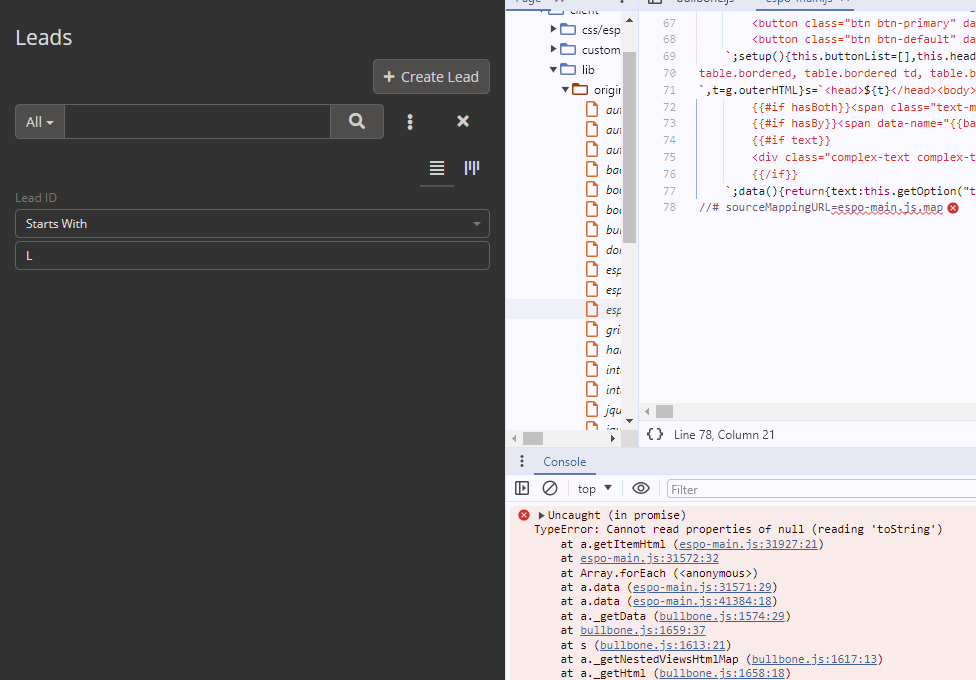976x680 pixels.
Task: Open the console drawer three-dot menu
Action: tap(521, 461)
